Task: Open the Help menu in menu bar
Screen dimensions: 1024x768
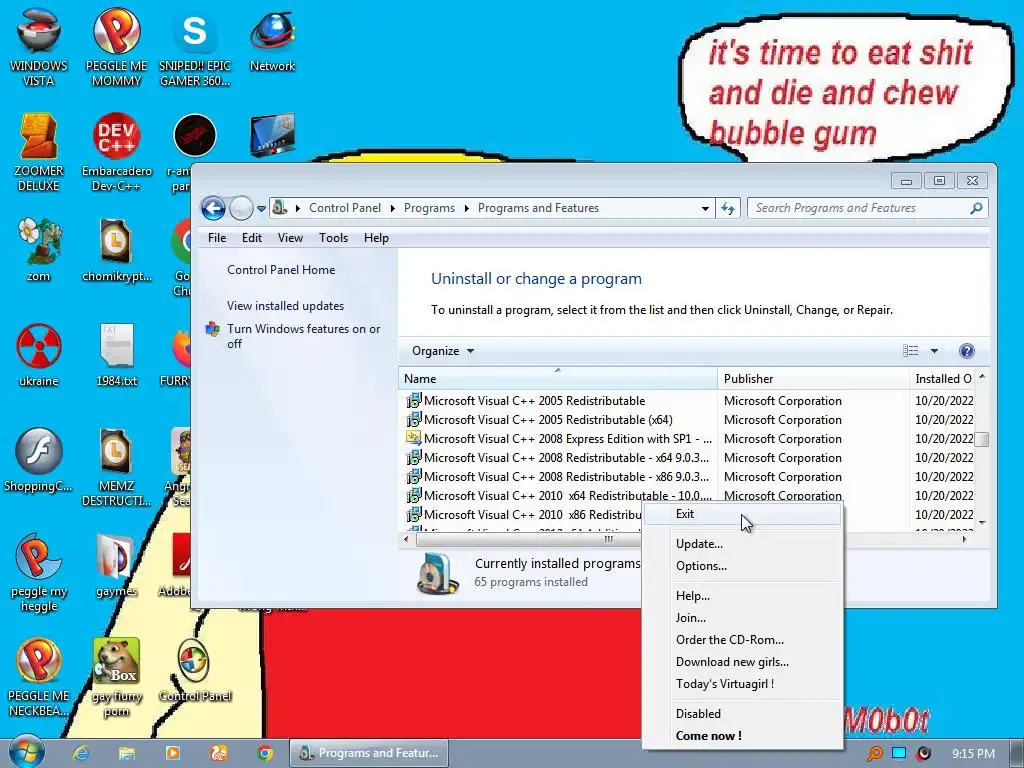Action: coord(376,238)
